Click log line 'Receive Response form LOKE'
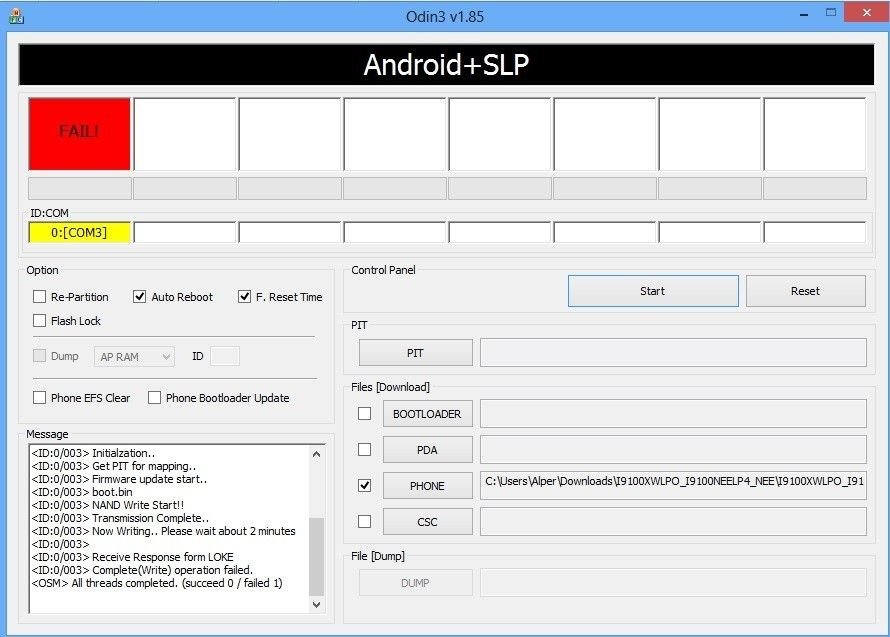 tap(132, 557)
